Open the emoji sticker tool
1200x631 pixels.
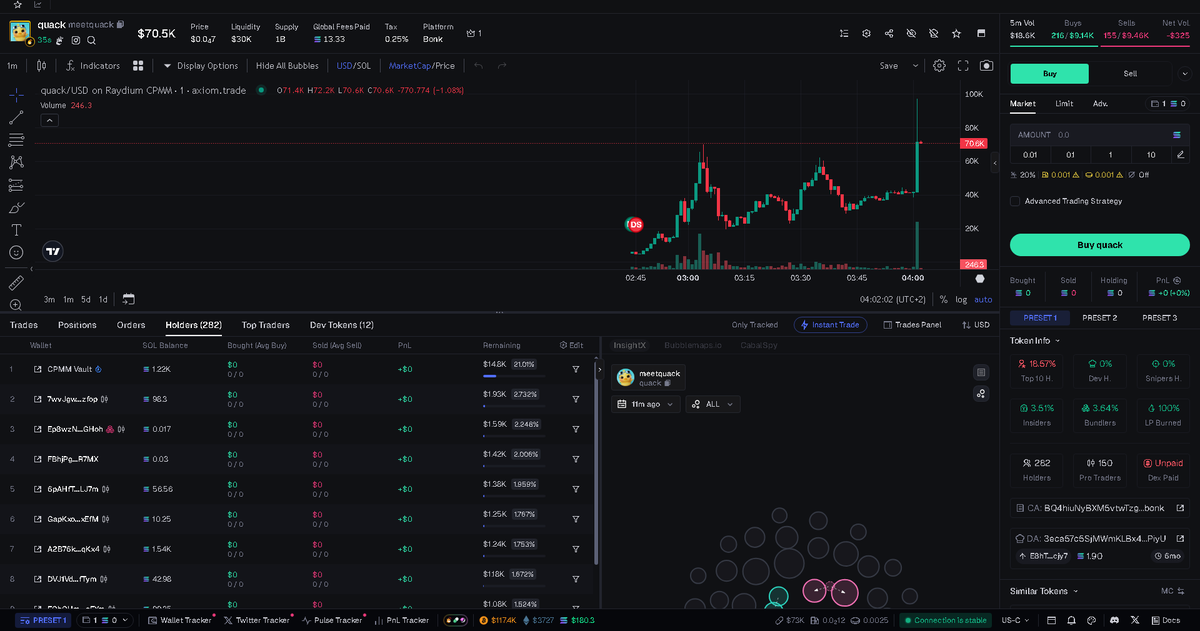16,253
